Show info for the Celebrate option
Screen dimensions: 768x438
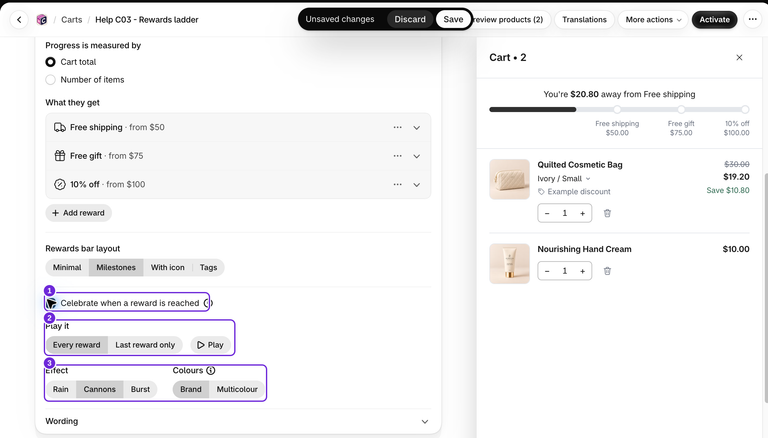click(208, 303)
